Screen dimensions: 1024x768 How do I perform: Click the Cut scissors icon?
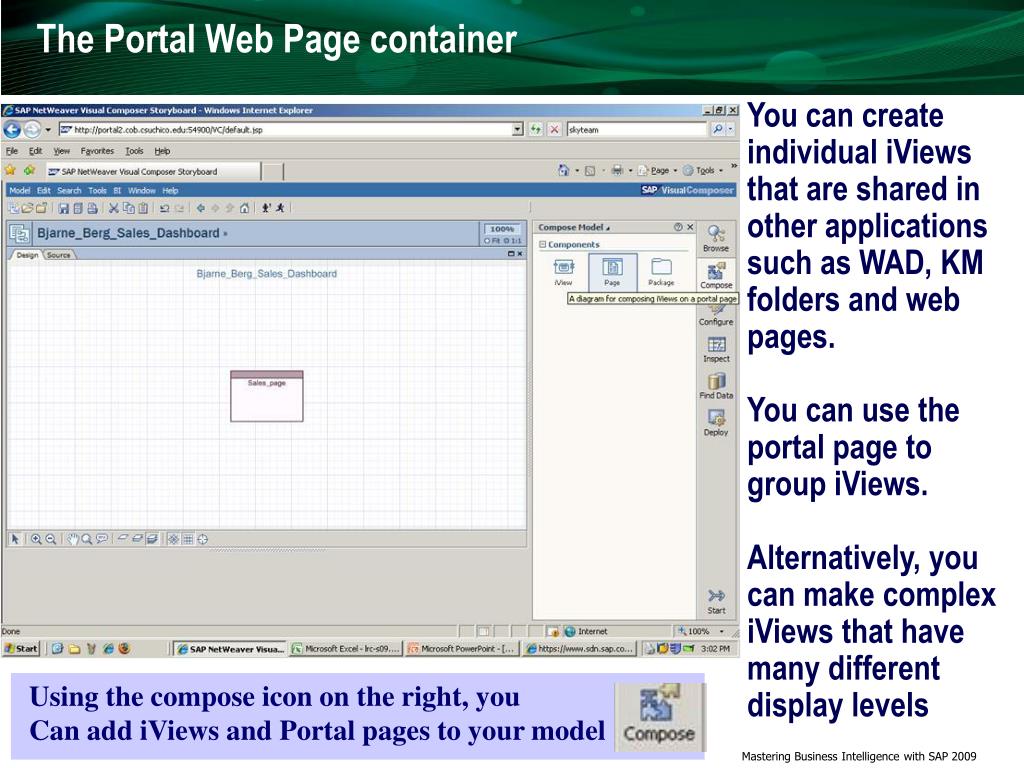pos(114,208)
